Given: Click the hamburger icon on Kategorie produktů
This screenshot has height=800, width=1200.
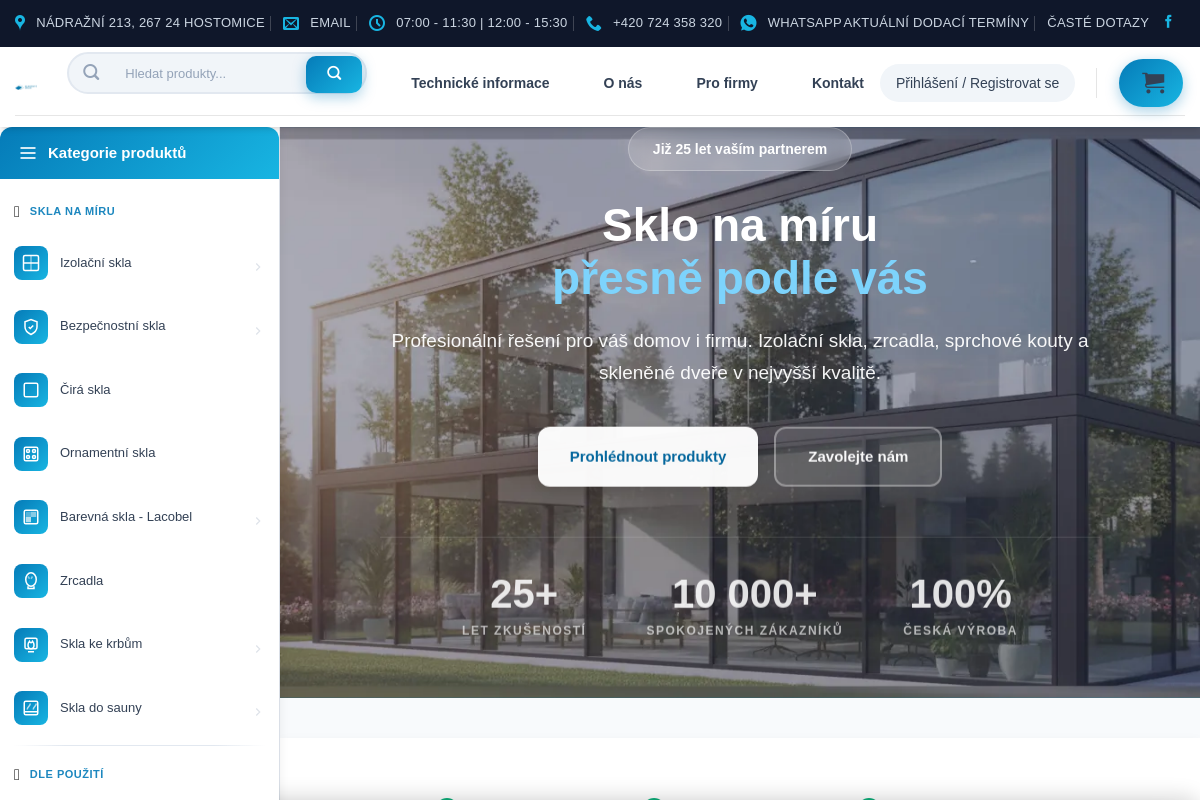Looking at the screenshot, I should click(x=28, y=153).
